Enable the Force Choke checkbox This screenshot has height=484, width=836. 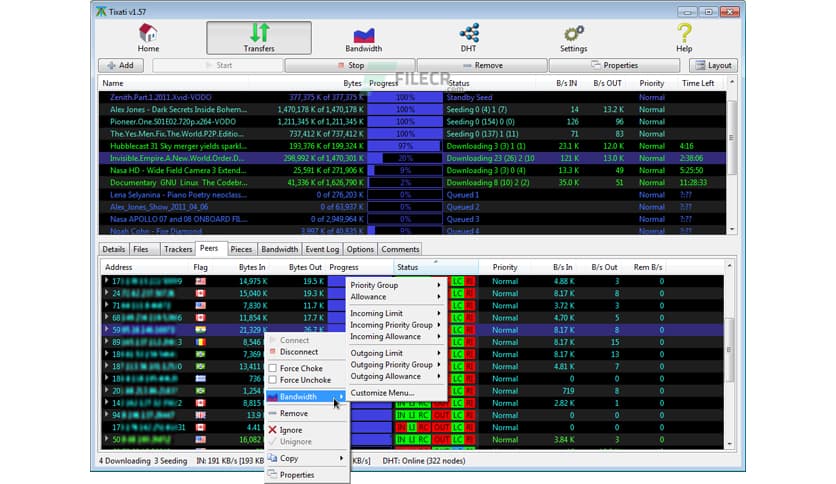[x=273, y=369]
